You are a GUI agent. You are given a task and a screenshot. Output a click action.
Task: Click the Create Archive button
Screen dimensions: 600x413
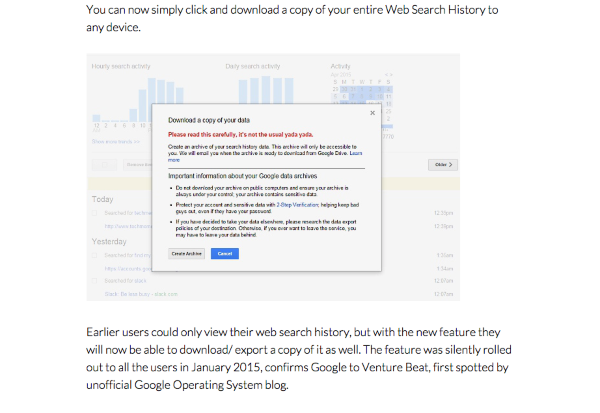[186, 254]
